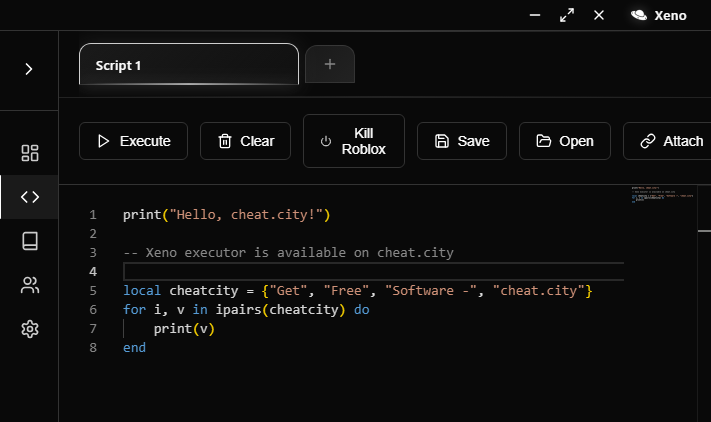Close the Xeno window with the X

(599, 15)
